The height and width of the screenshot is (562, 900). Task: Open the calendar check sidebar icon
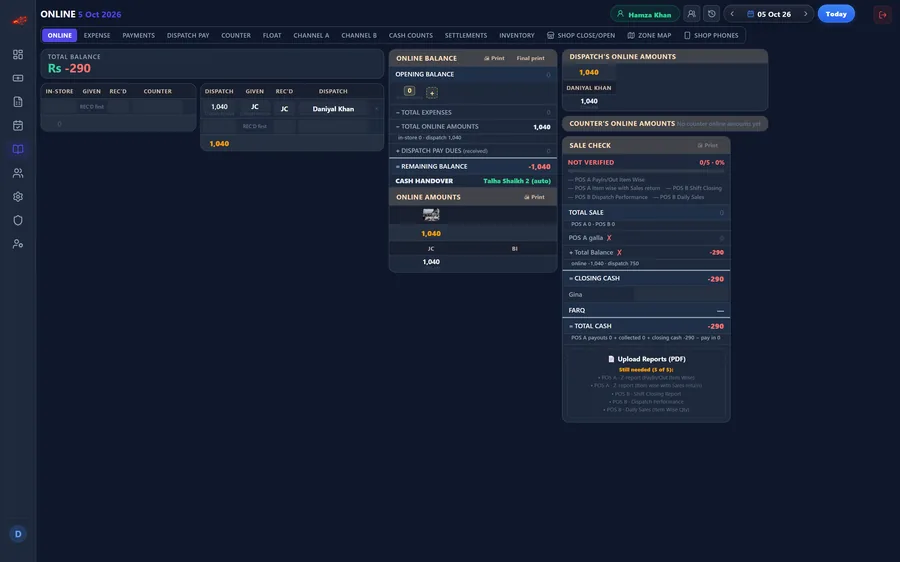tap(18, 125)
